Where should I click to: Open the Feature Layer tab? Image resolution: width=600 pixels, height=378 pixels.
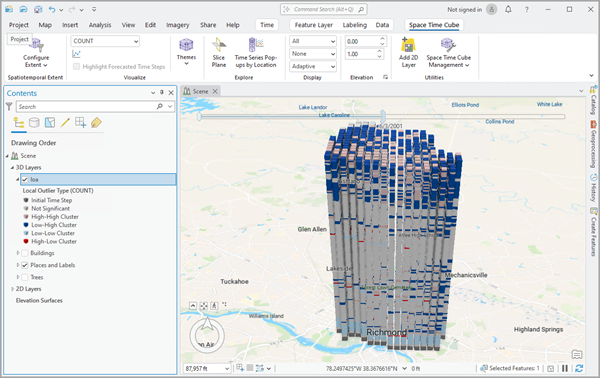click(x=313, y=25)
